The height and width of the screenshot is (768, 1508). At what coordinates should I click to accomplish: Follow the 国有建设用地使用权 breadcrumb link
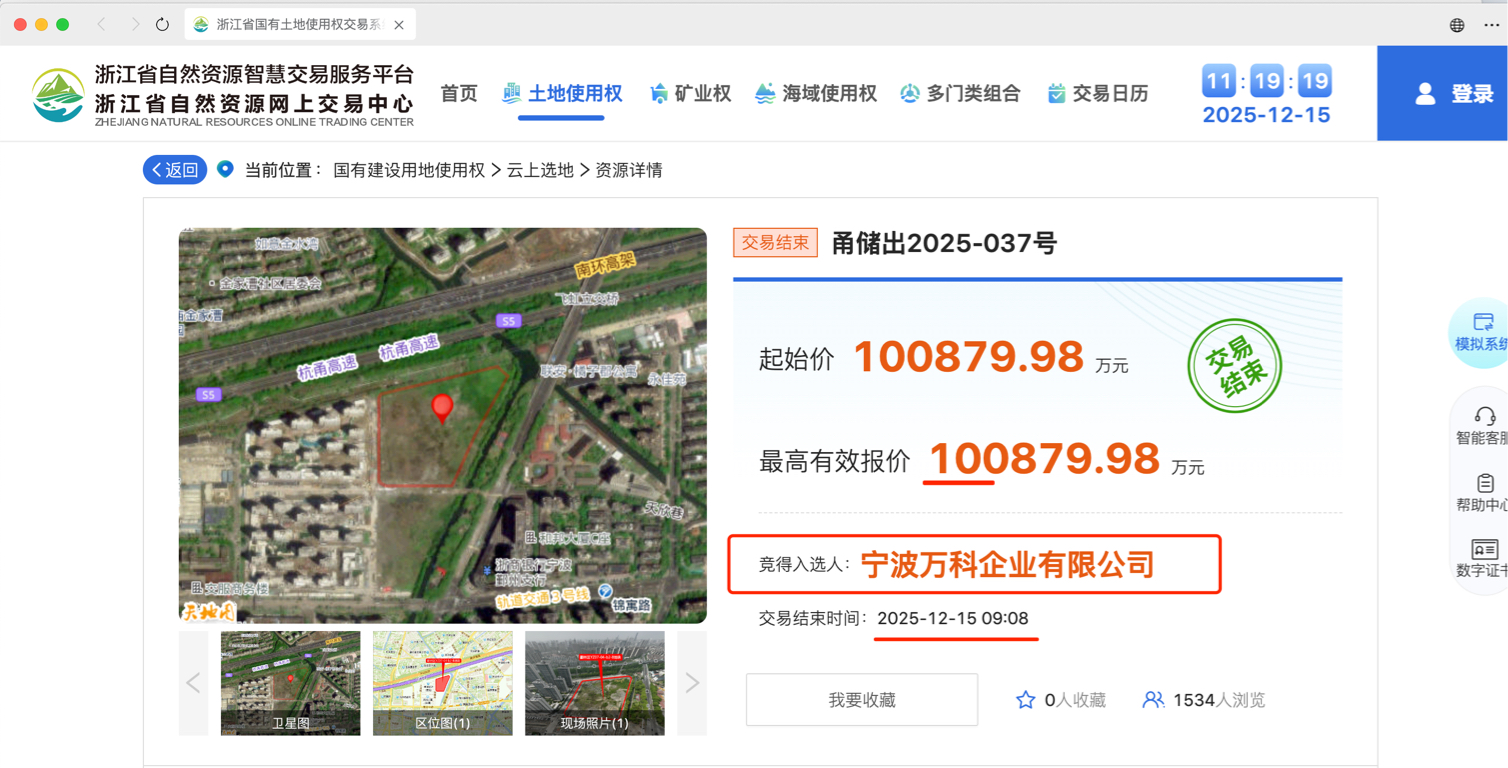(409, 170)
